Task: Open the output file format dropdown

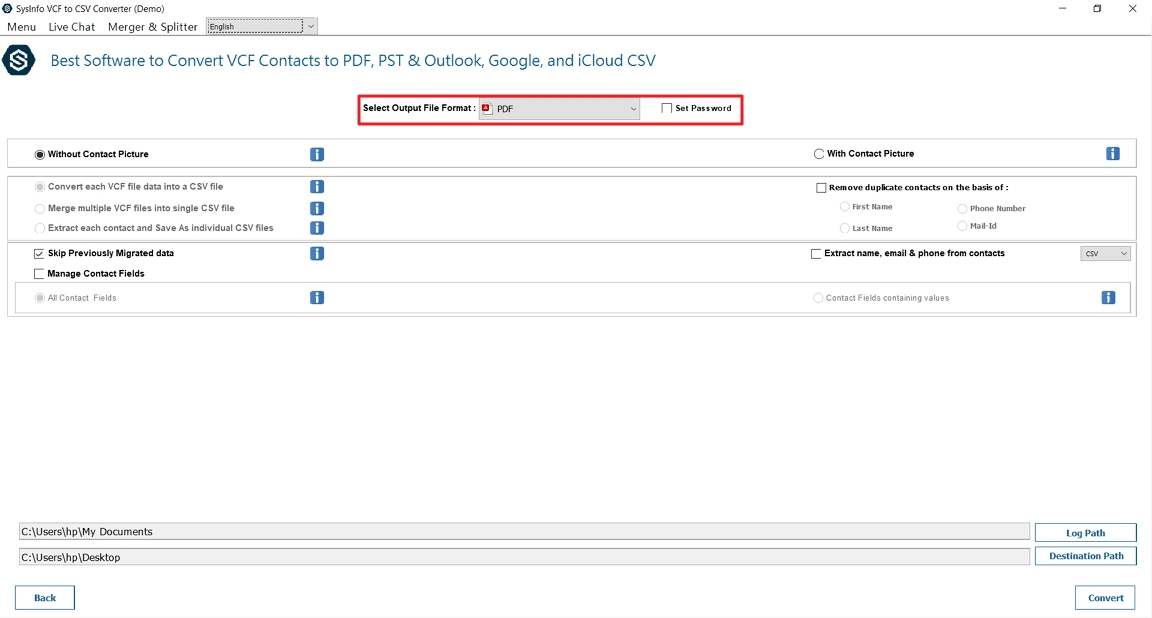Action: click(x=560, y=109)
